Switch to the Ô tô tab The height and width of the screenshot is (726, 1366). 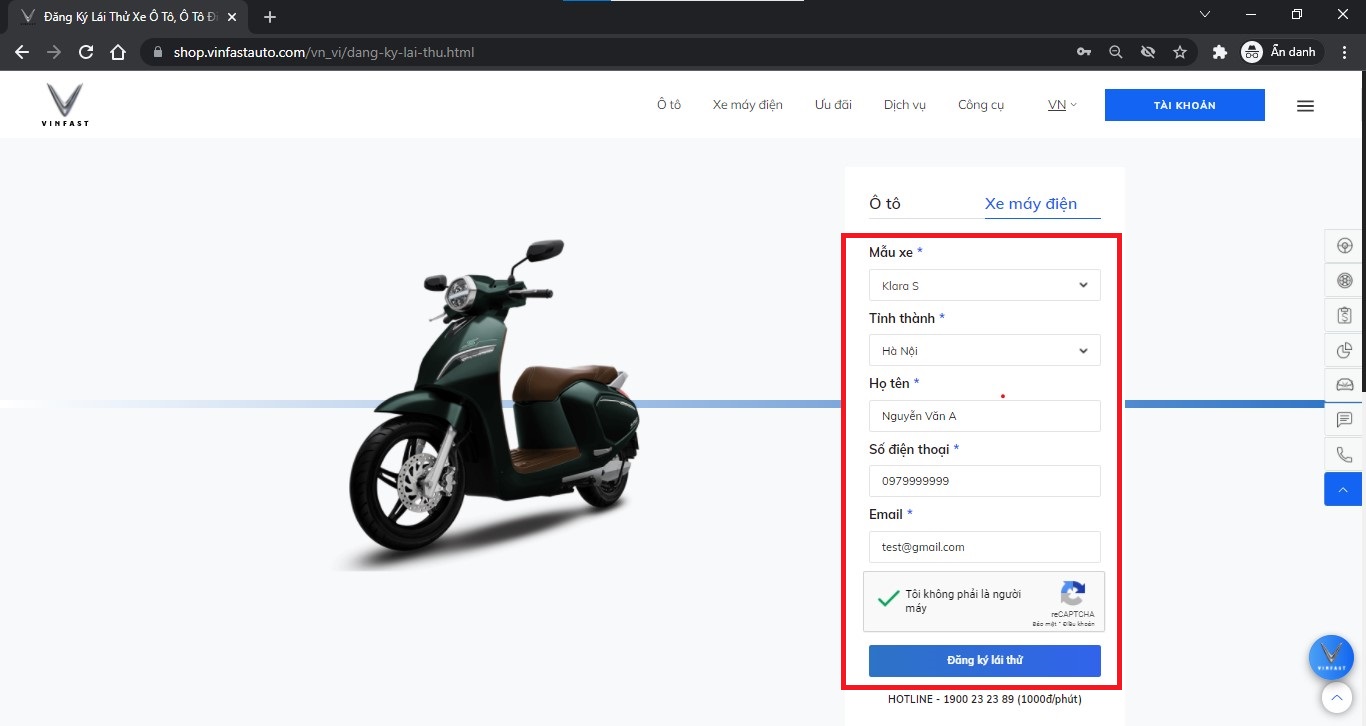coord(885,203)
